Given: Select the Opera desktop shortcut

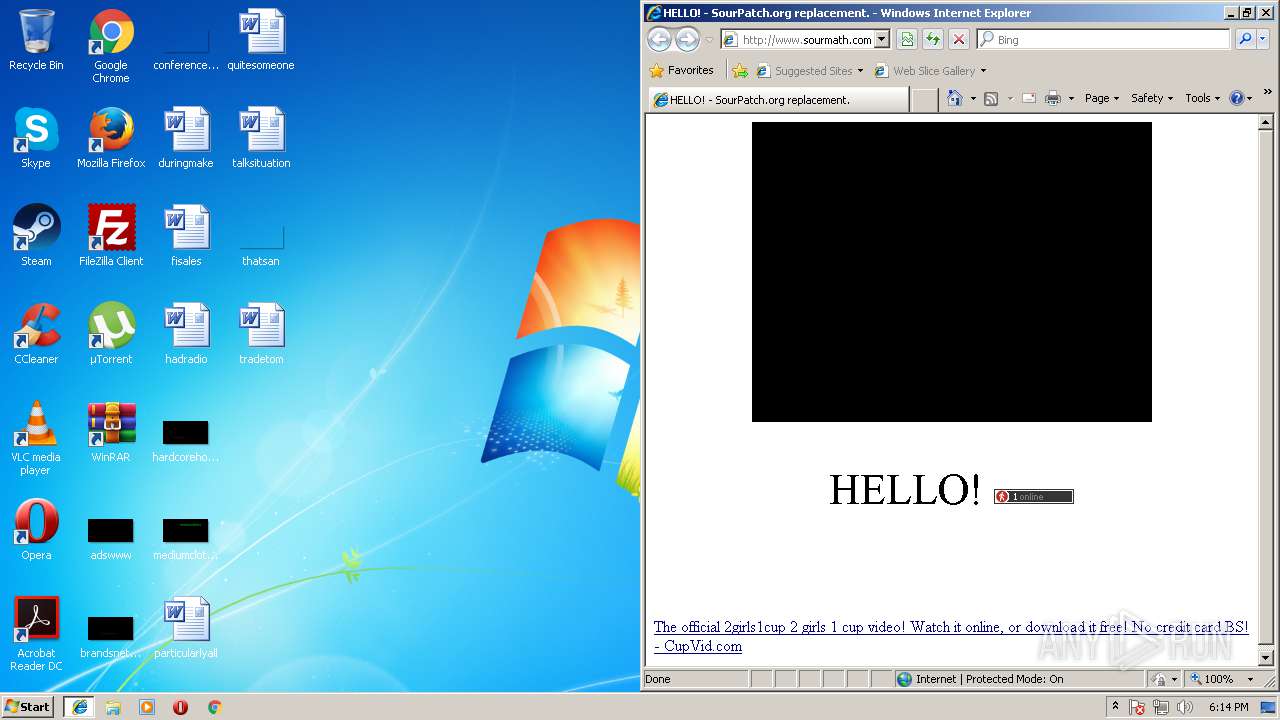Looking at the screenshot, I should (36, 530).
